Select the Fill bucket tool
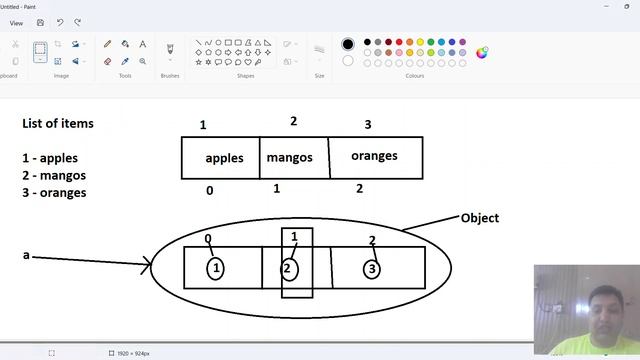 pos(125,44)
